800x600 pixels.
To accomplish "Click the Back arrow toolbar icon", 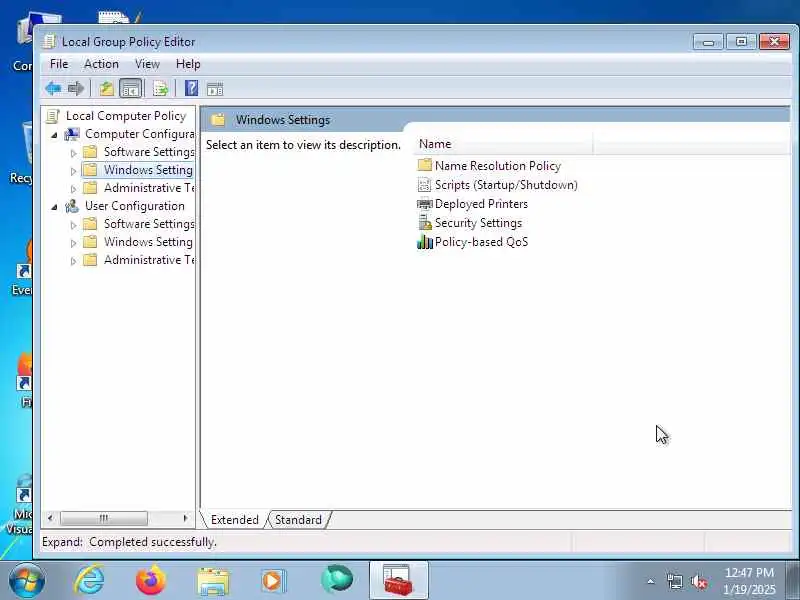I will point(54,89).
